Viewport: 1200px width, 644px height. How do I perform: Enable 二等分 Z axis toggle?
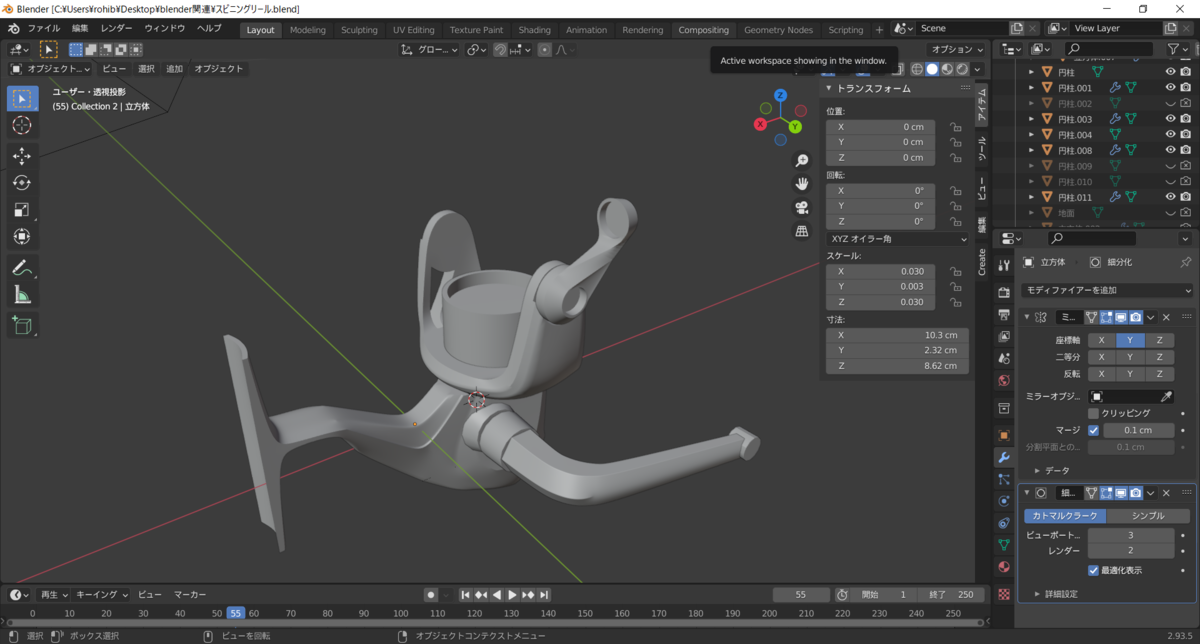[1160, 357]
